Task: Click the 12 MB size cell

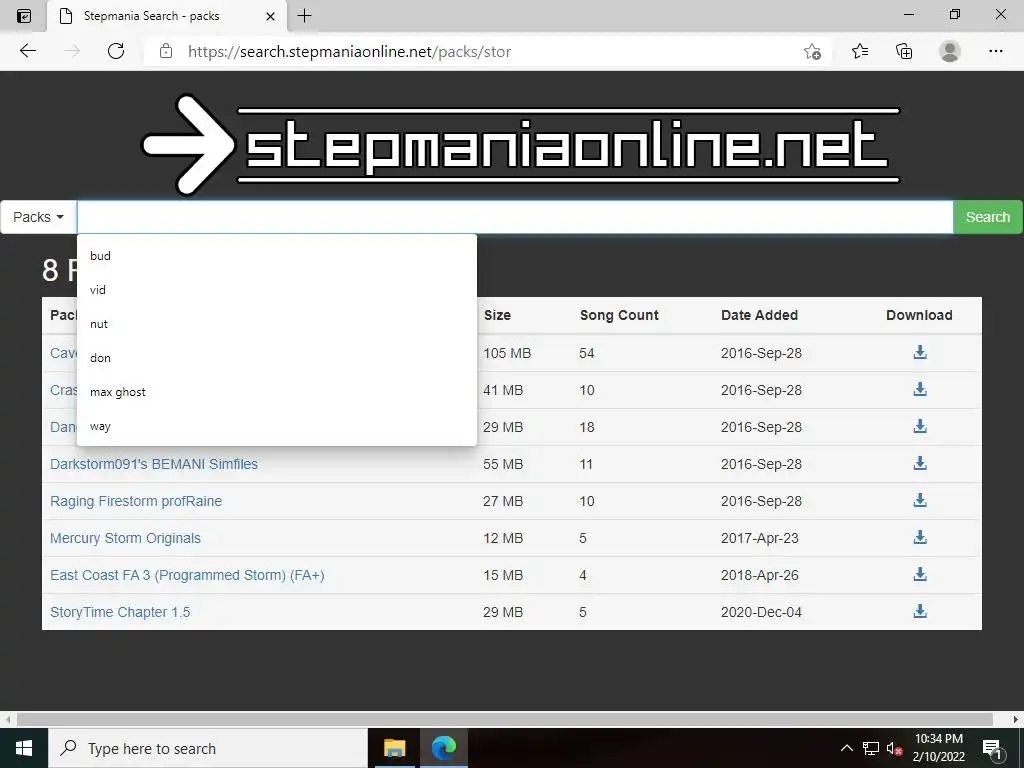Action: 503,538
